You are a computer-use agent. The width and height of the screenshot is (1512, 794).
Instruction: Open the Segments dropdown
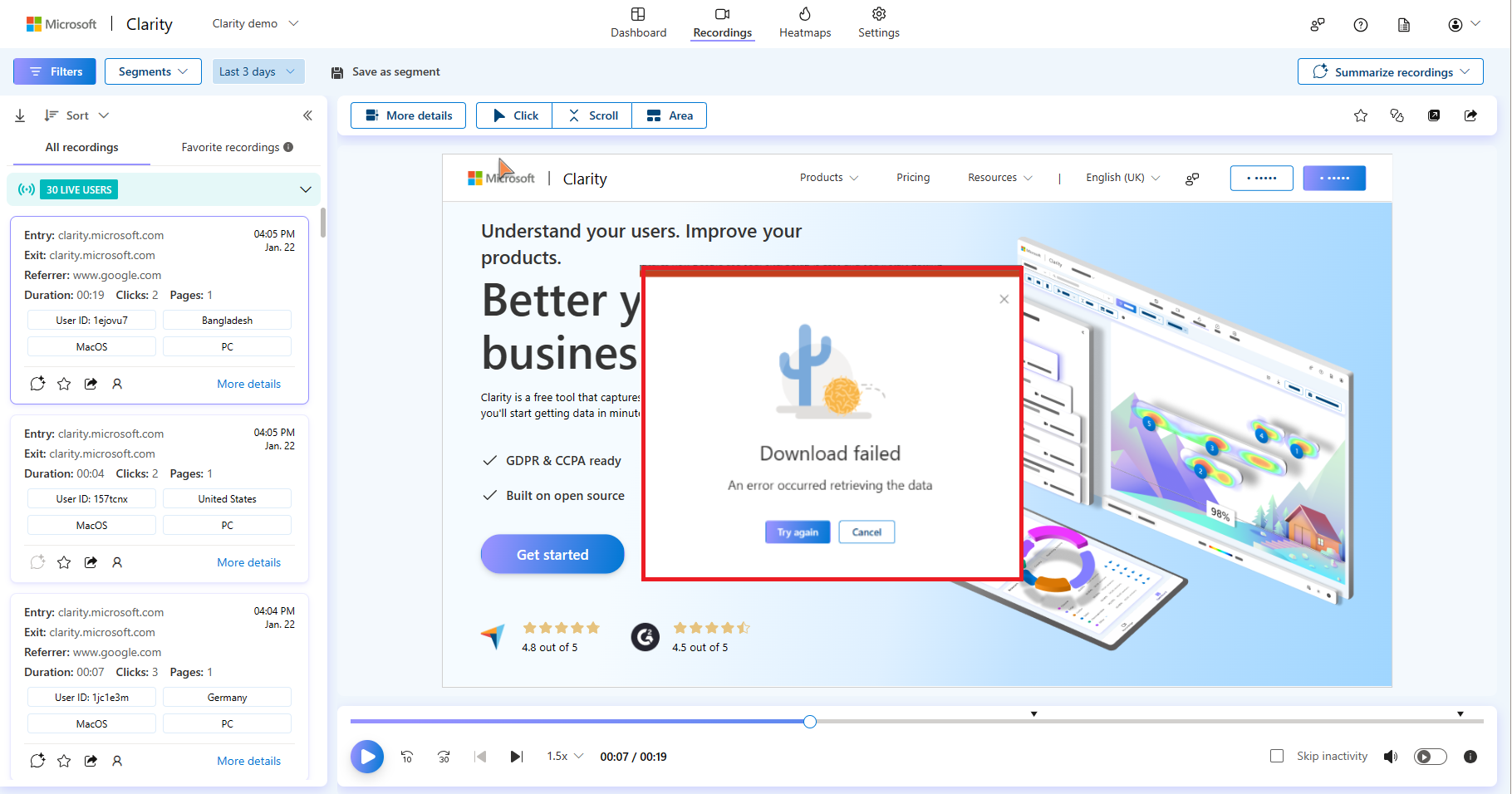tap(153, 71)
